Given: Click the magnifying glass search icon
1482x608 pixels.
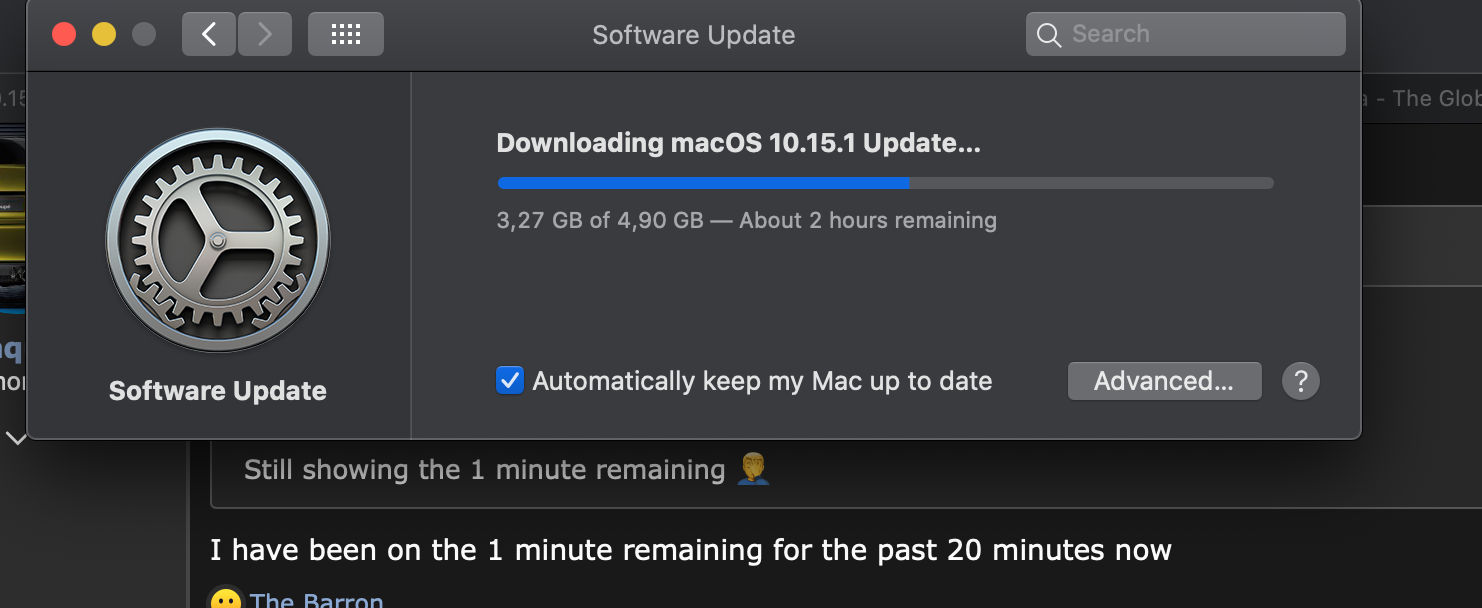Looking at the screenshot, I should tap(1049, 35).
